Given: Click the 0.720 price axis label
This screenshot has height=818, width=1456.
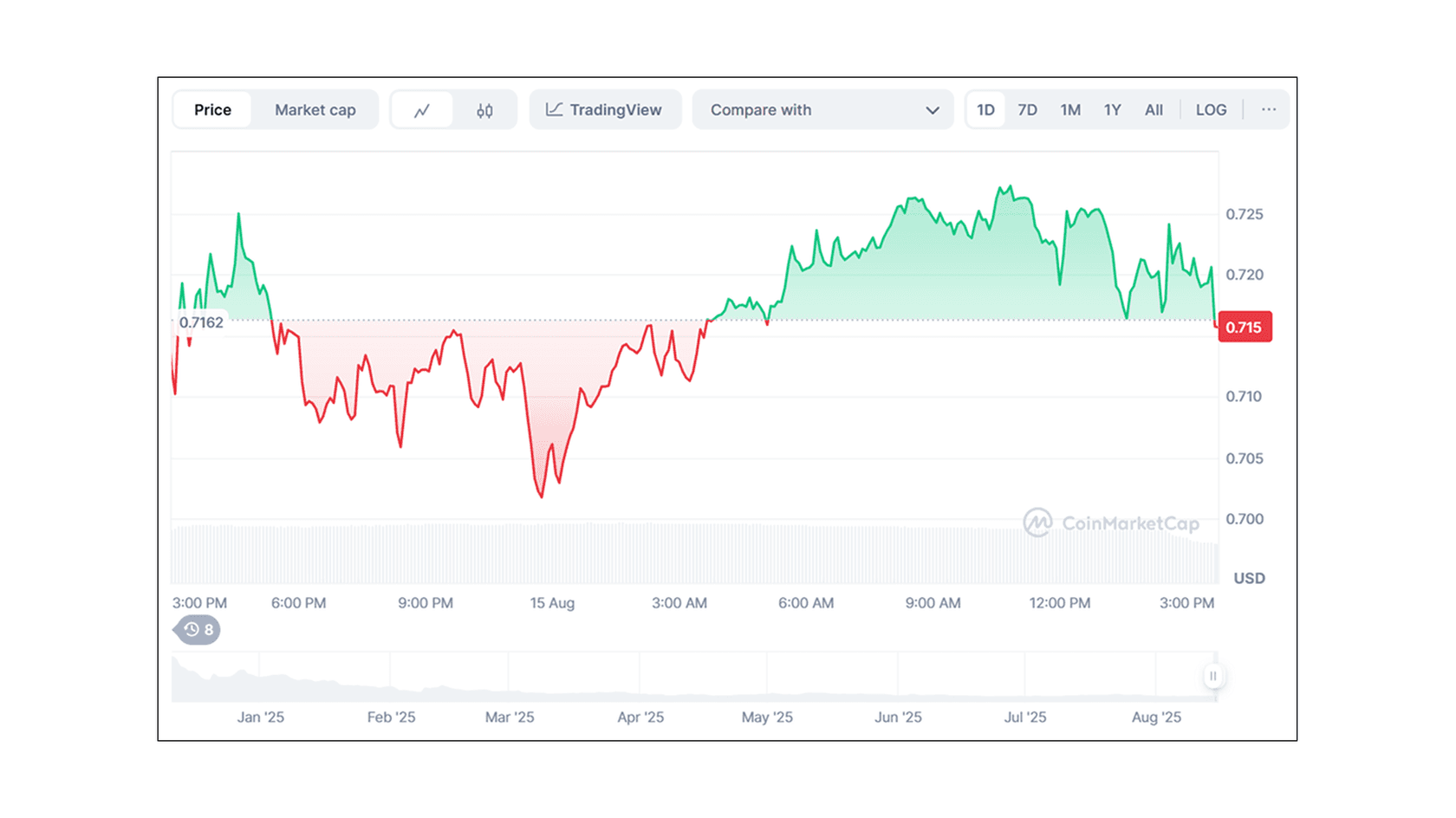Looking at the screenshot, I should pyautogui.click(x=1245, y=275).
